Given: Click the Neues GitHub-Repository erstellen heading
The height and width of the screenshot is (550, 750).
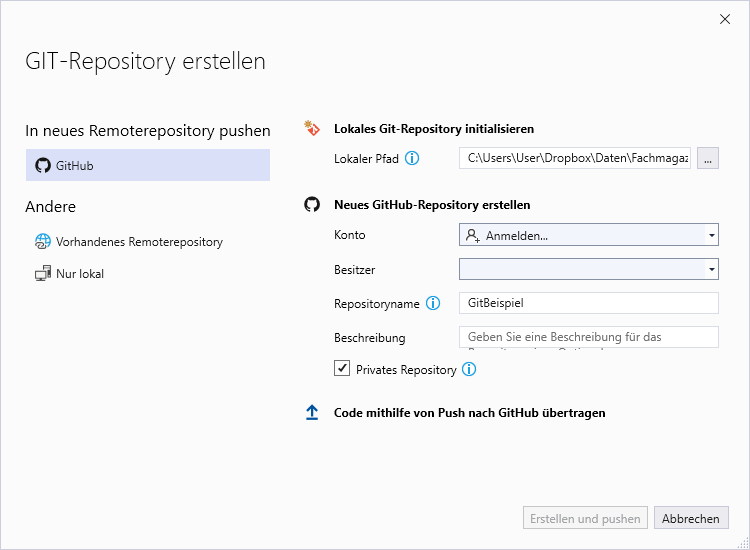Looking at the screenshot, I should tap(432, 205).
